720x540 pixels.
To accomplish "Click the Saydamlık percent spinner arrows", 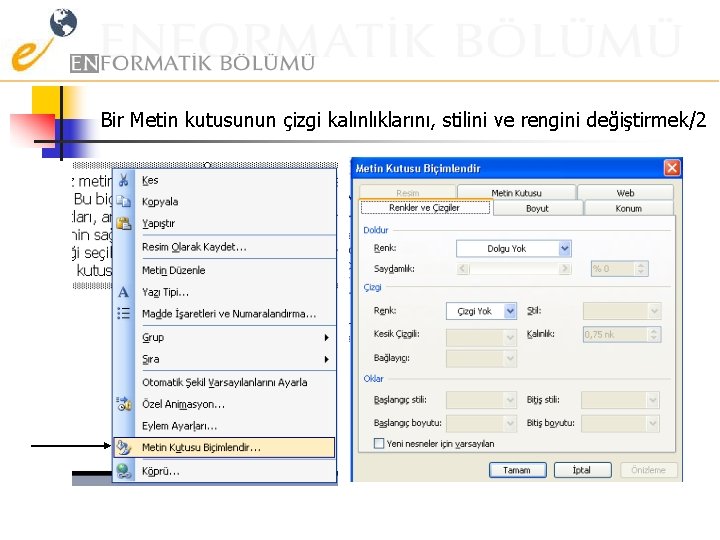I will point(641,269).
